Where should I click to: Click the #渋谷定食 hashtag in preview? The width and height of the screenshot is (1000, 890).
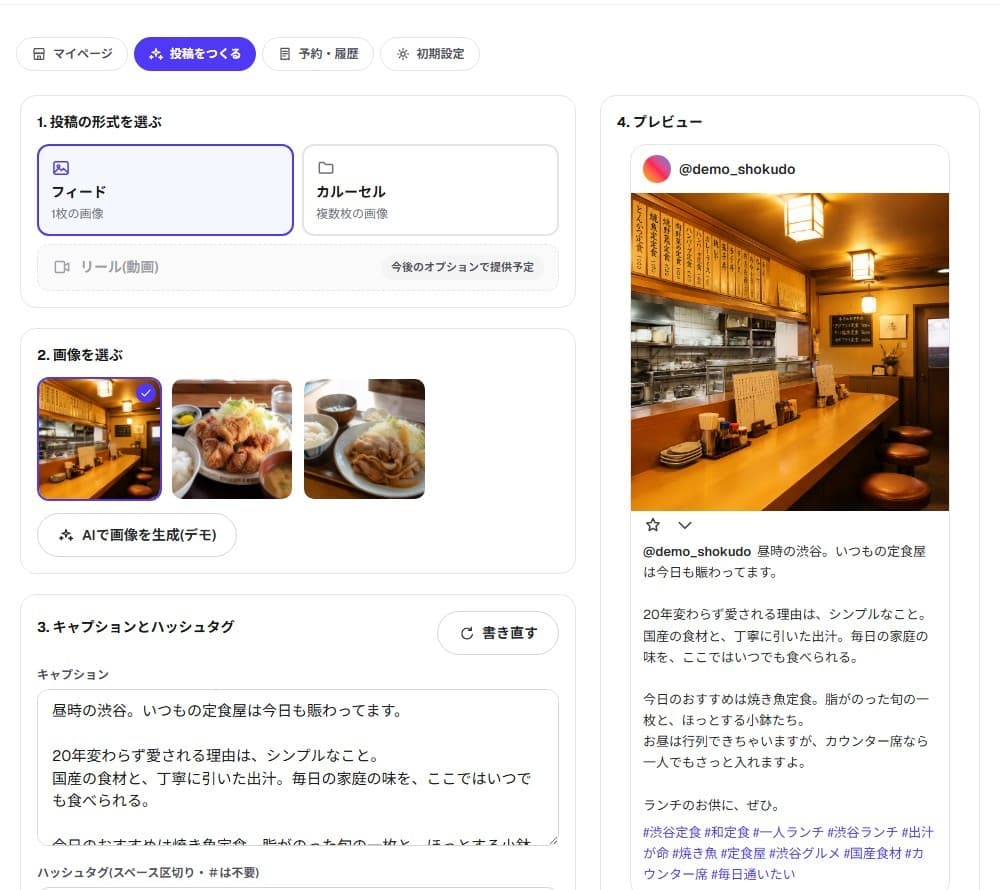click(x=672, y=832)
